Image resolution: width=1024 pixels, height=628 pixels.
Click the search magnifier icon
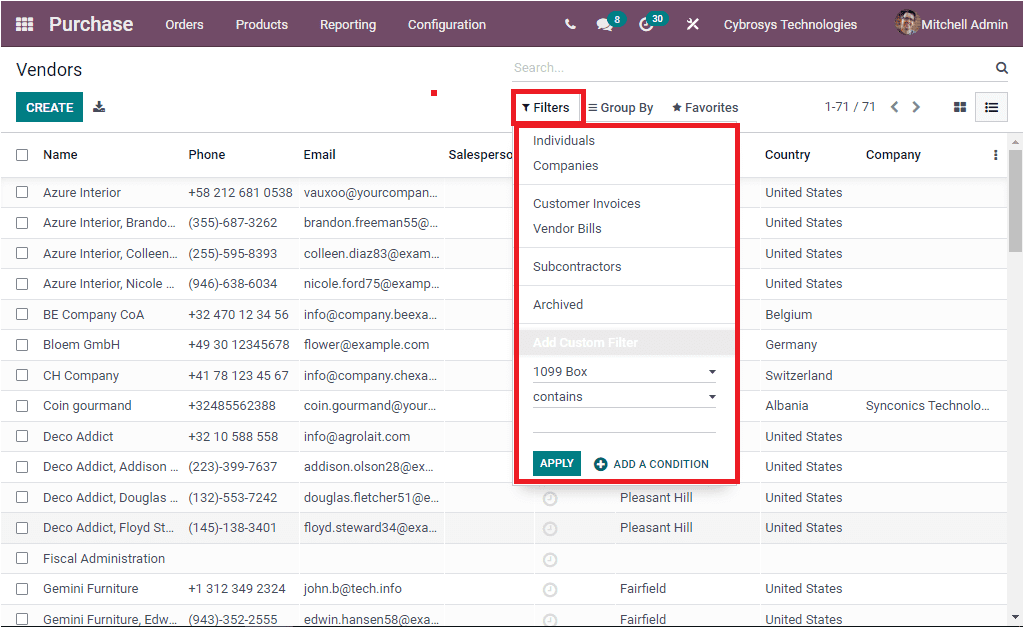tap(1002, 67)
